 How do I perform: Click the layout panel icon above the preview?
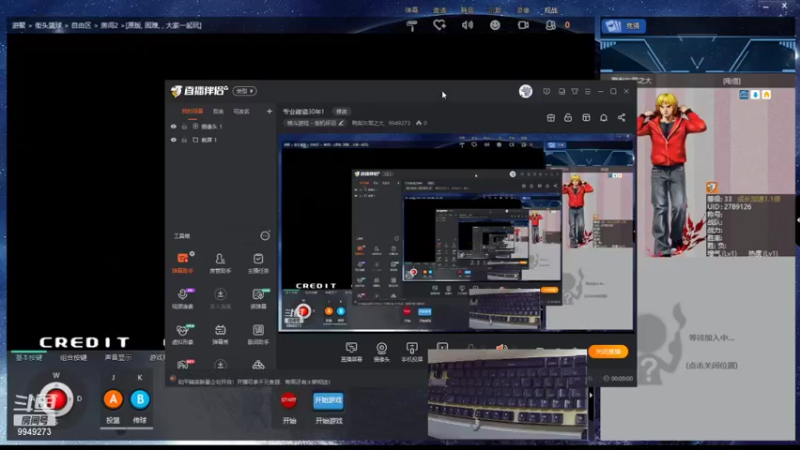tap(586, 118)
